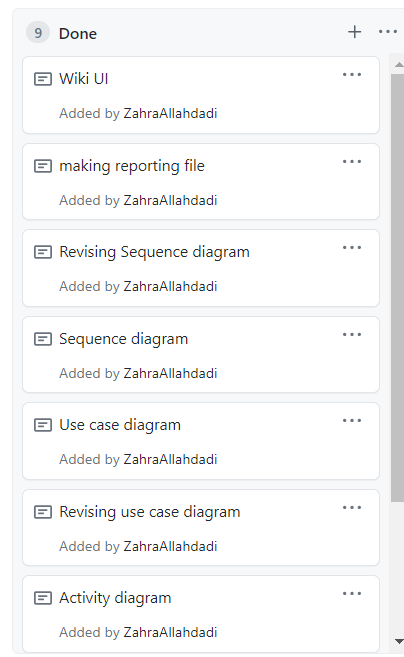This screenshot has height=657, width=404.
Task: Click note icon on Revising Sequence diagram
Action: pos(43,252)
